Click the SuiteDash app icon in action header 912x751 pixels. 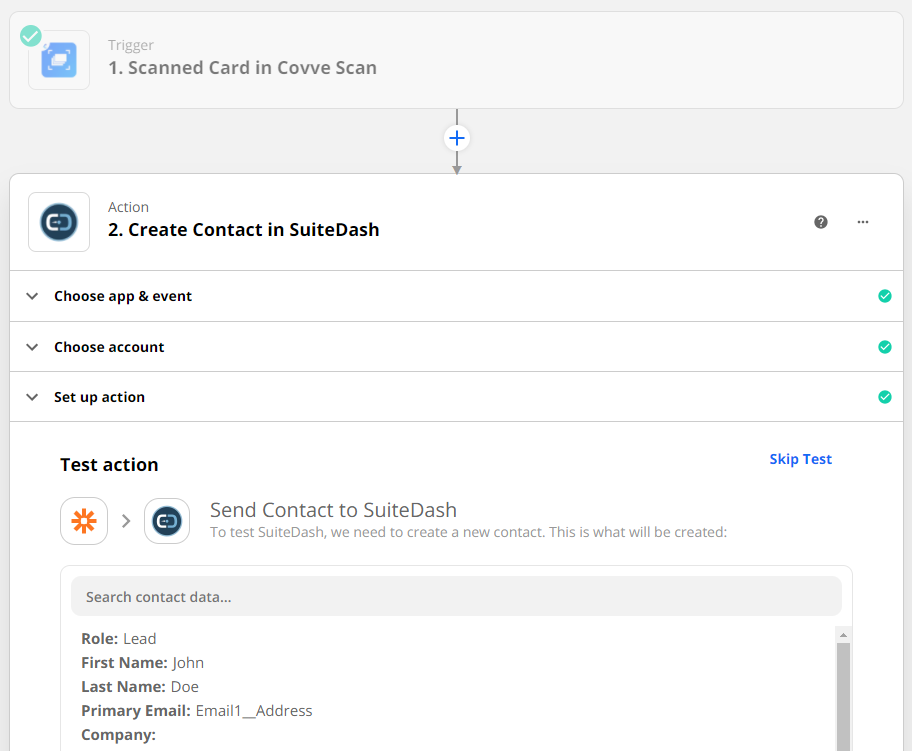click(59, 222)
